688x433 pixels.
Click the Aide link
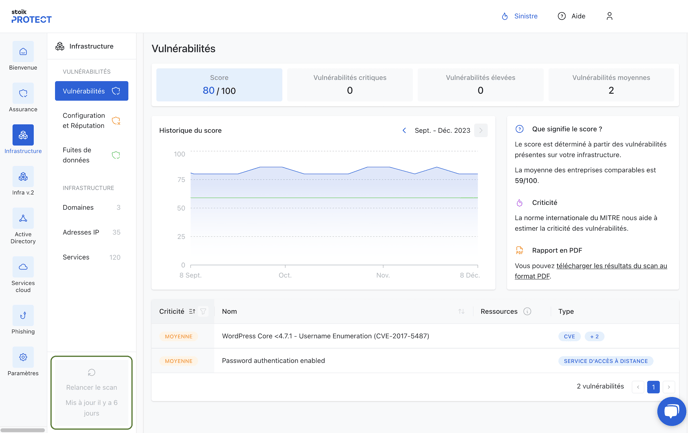pyautogui.click(x=578, y=16)
